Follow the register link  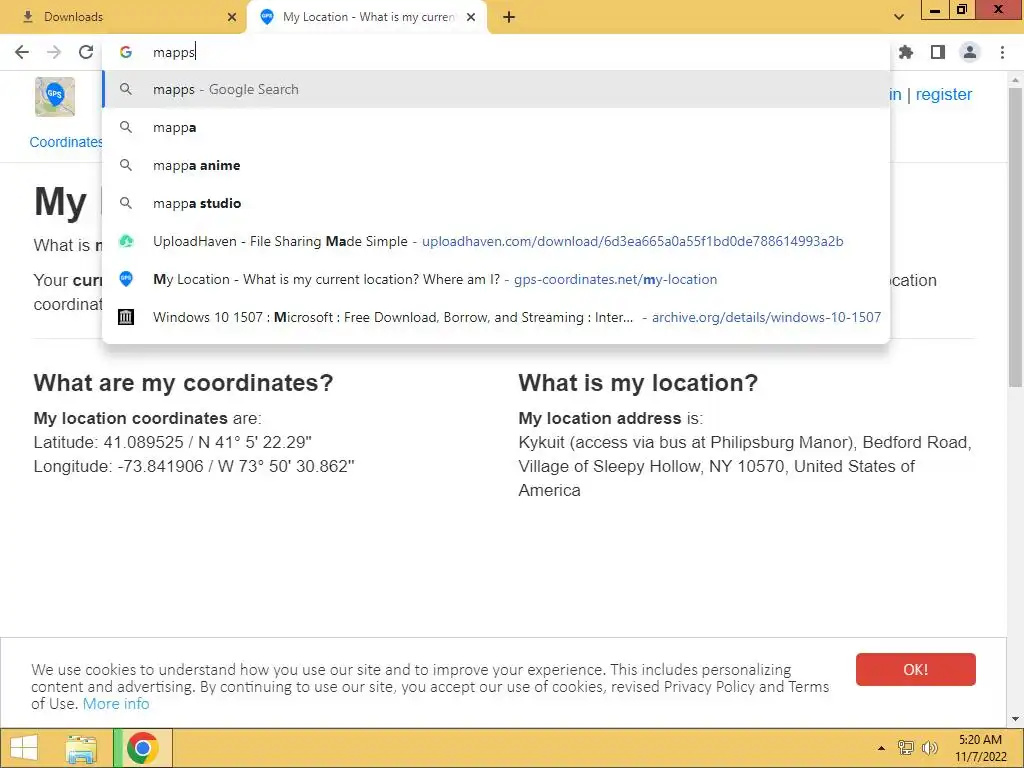(944, 94)
